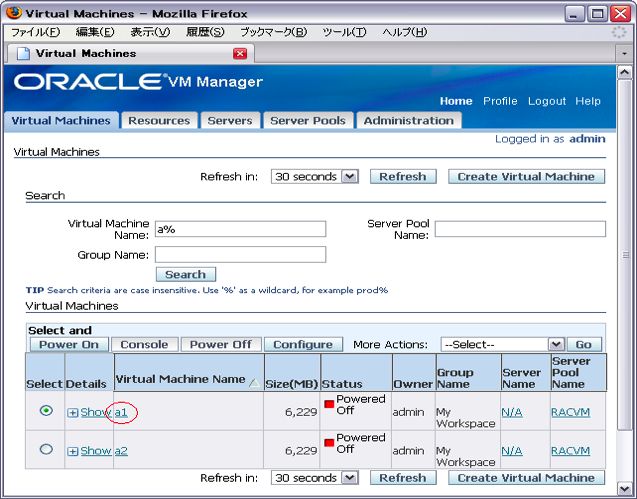
Task: Click the plus icon next to a1 Show
Action: click(72, 412)
